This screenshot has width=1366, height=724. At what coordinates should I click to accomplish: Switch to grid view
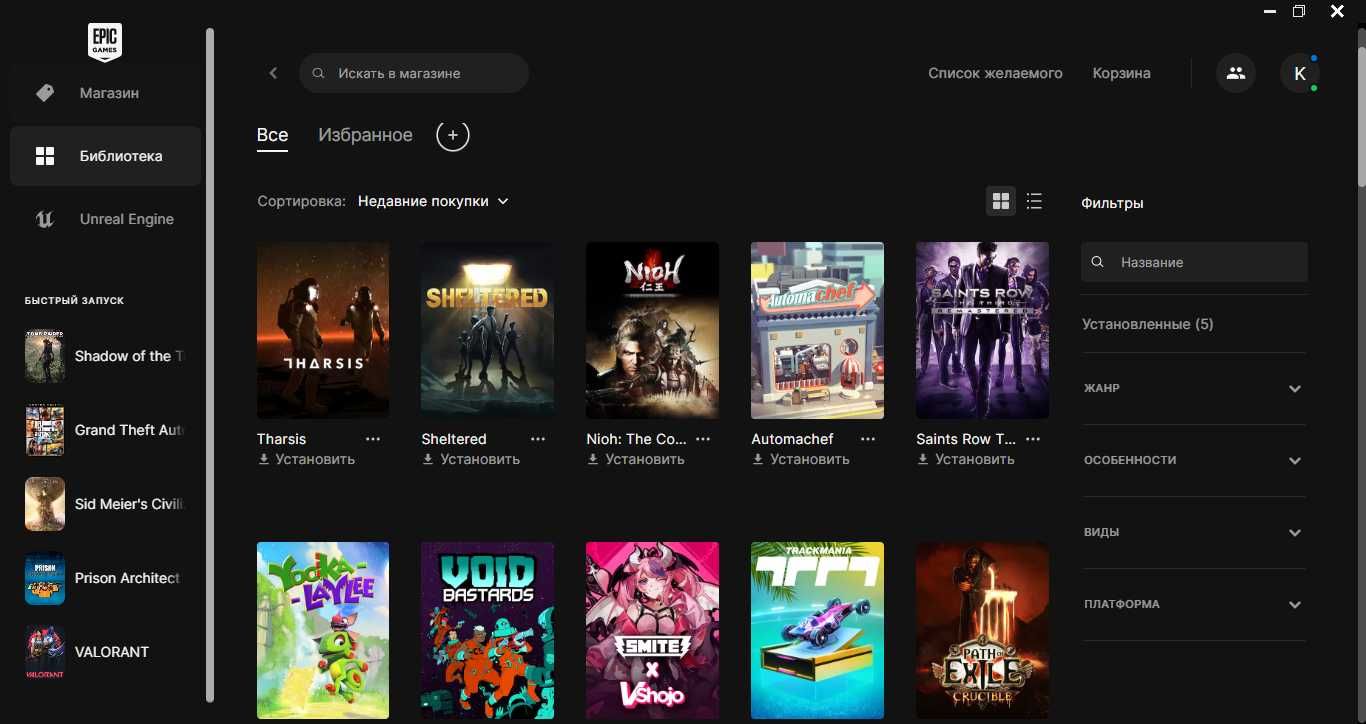click(x=1001, y=201)
